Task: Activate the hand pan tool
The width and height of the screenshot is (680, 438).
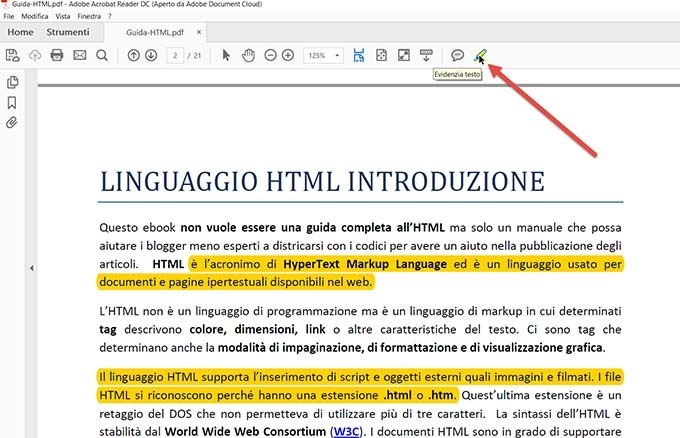Action: pyautogui.click(x=248, y=56)
